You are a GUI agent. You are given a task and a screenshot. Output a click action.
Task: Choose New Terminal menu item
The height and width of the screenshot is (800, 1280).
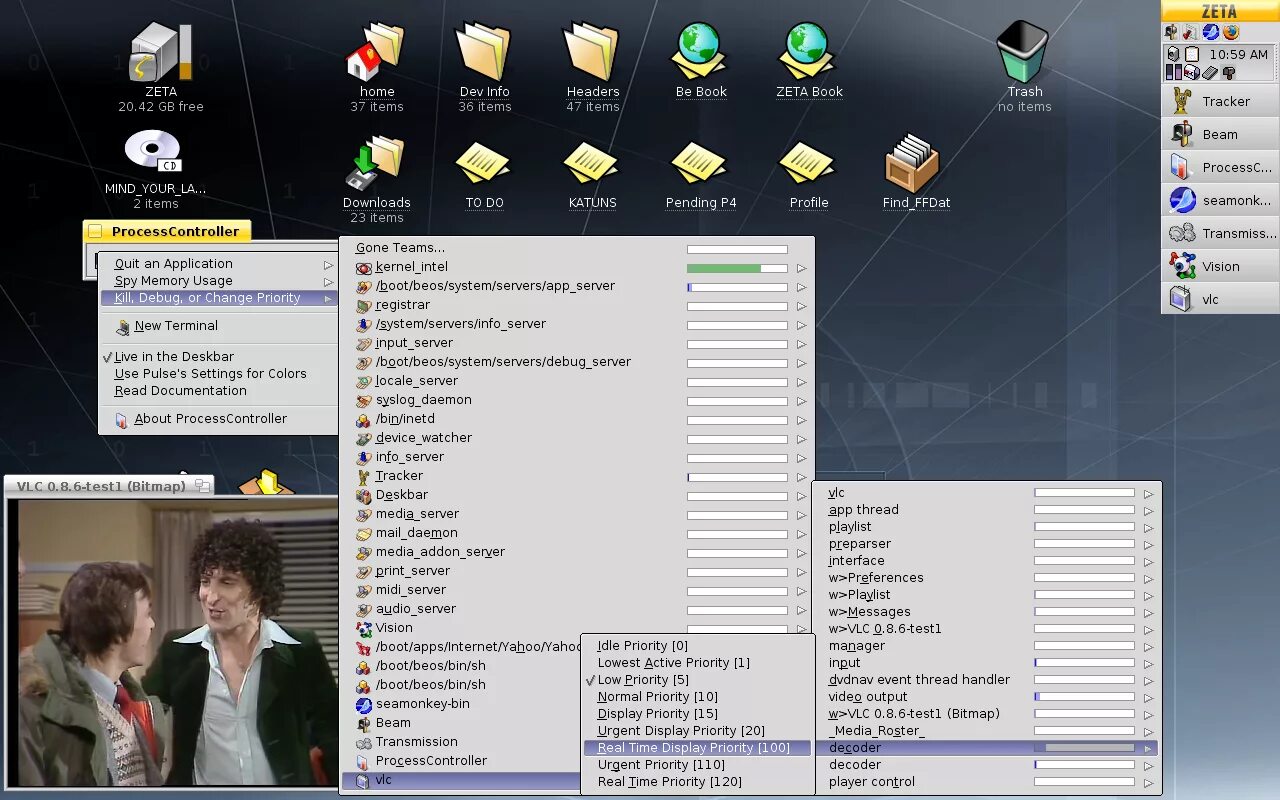pyautogui.click(x=218, y=326)
